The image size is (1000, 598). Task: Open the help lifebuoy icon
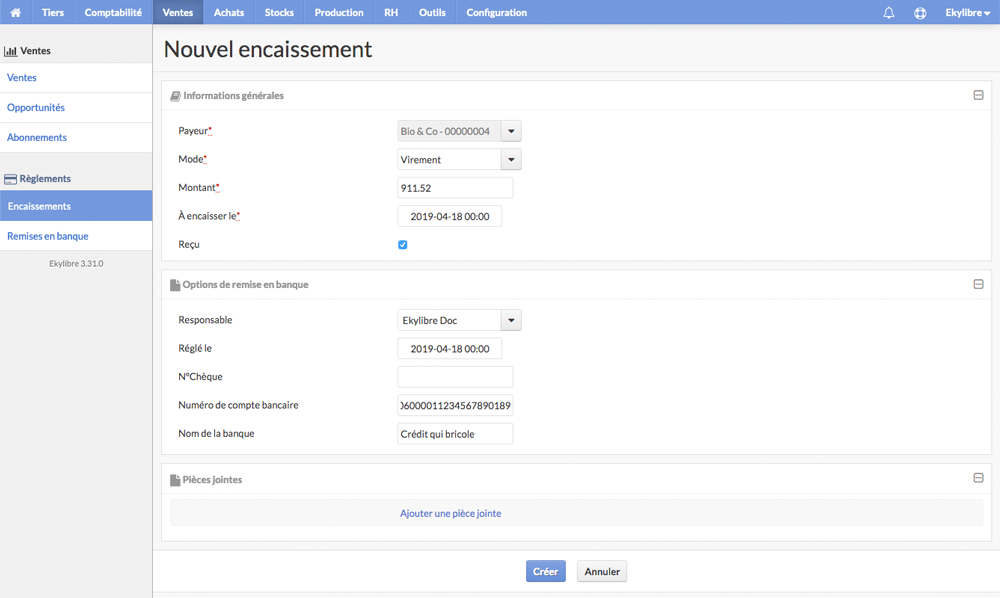pyautogui.click(x=920, y=13)
